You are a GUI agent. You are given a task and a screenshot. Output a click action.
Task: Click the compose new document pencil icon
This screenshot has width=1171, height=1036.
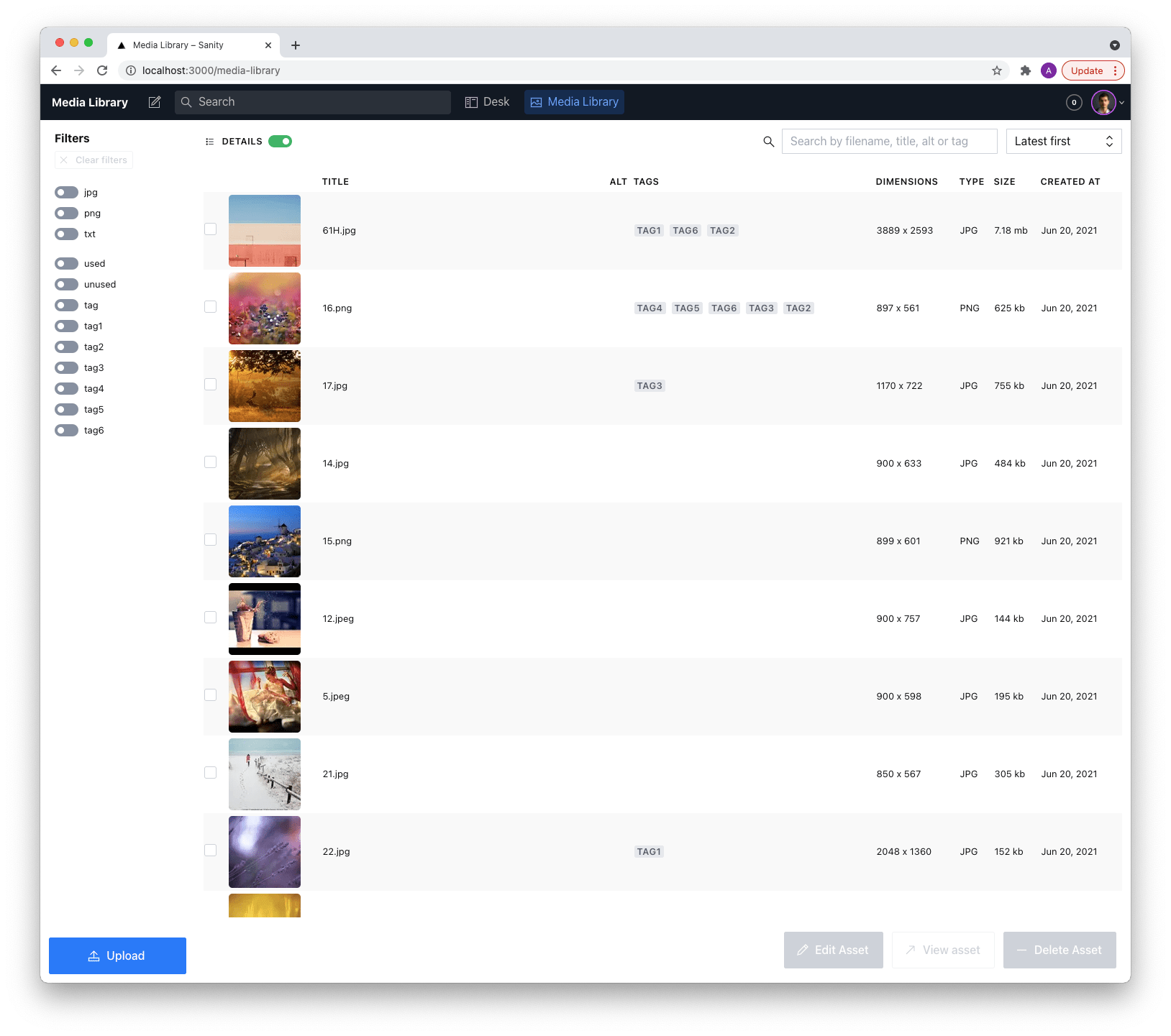[155, 102]
